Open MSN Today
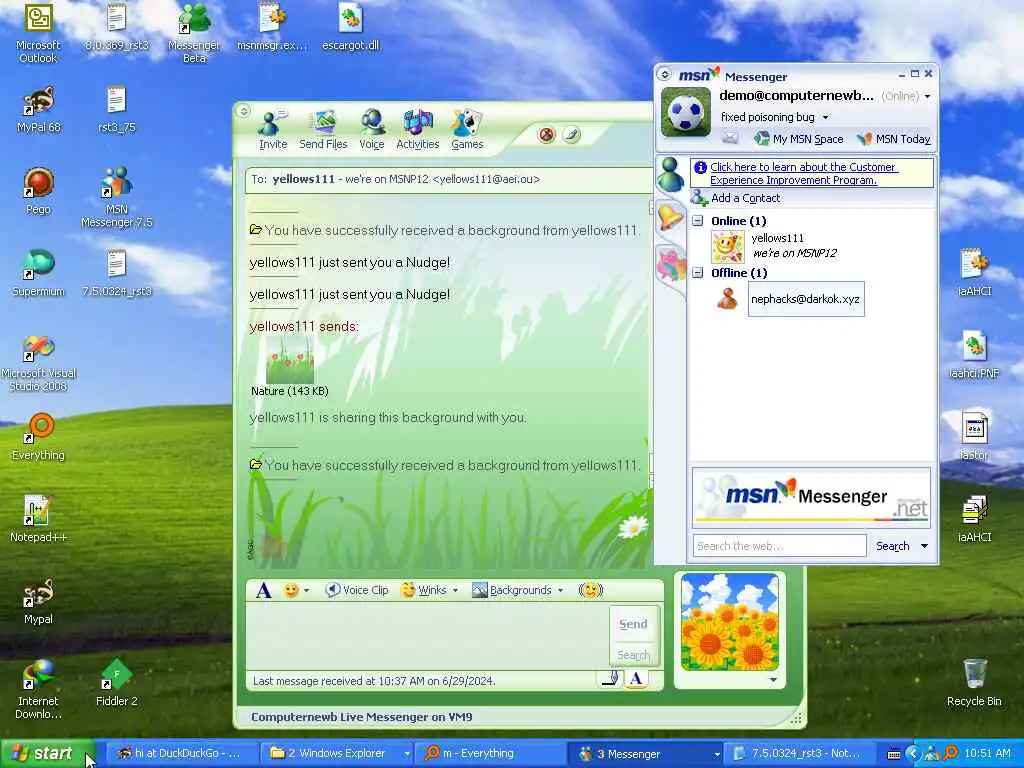 point(893,139)
